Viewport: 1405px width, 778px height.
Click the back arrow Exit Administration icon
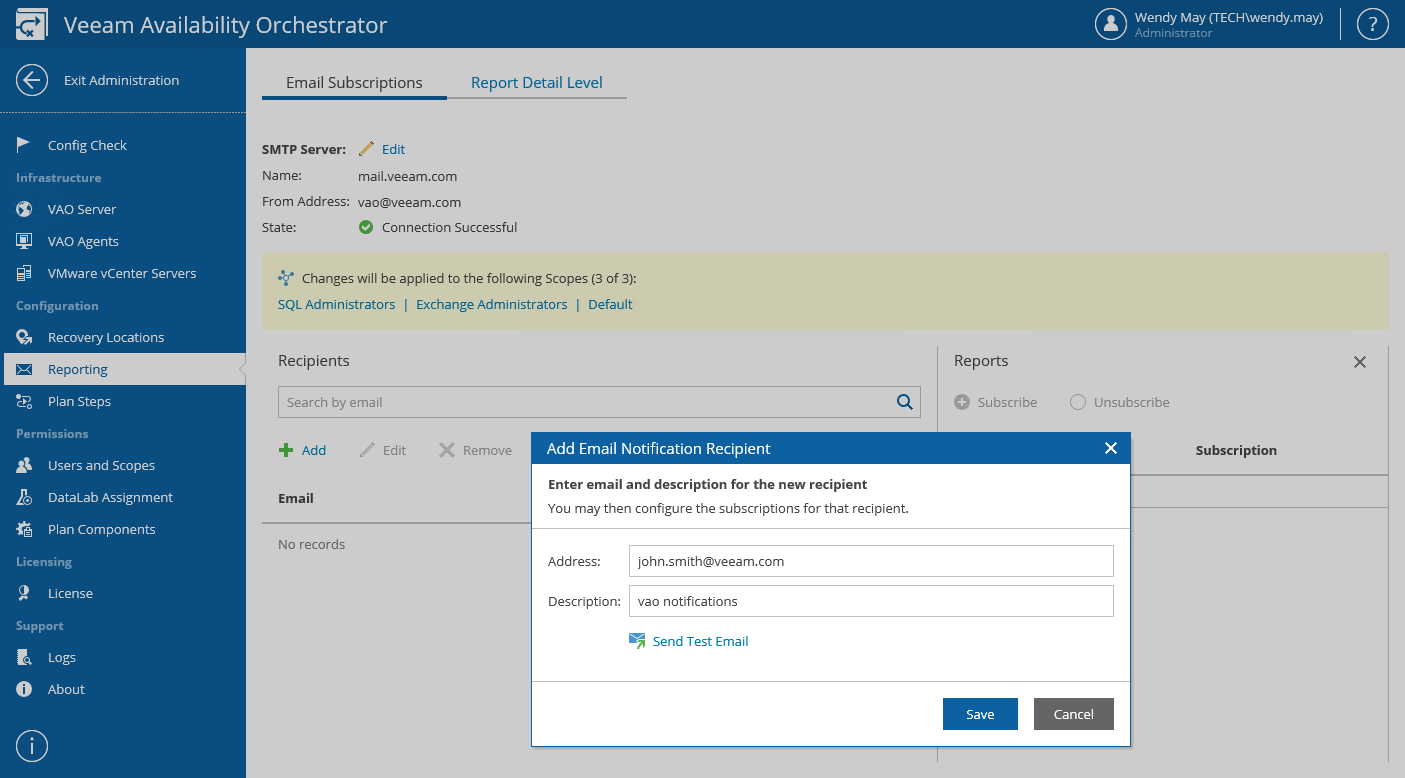(x=32, y=80)
